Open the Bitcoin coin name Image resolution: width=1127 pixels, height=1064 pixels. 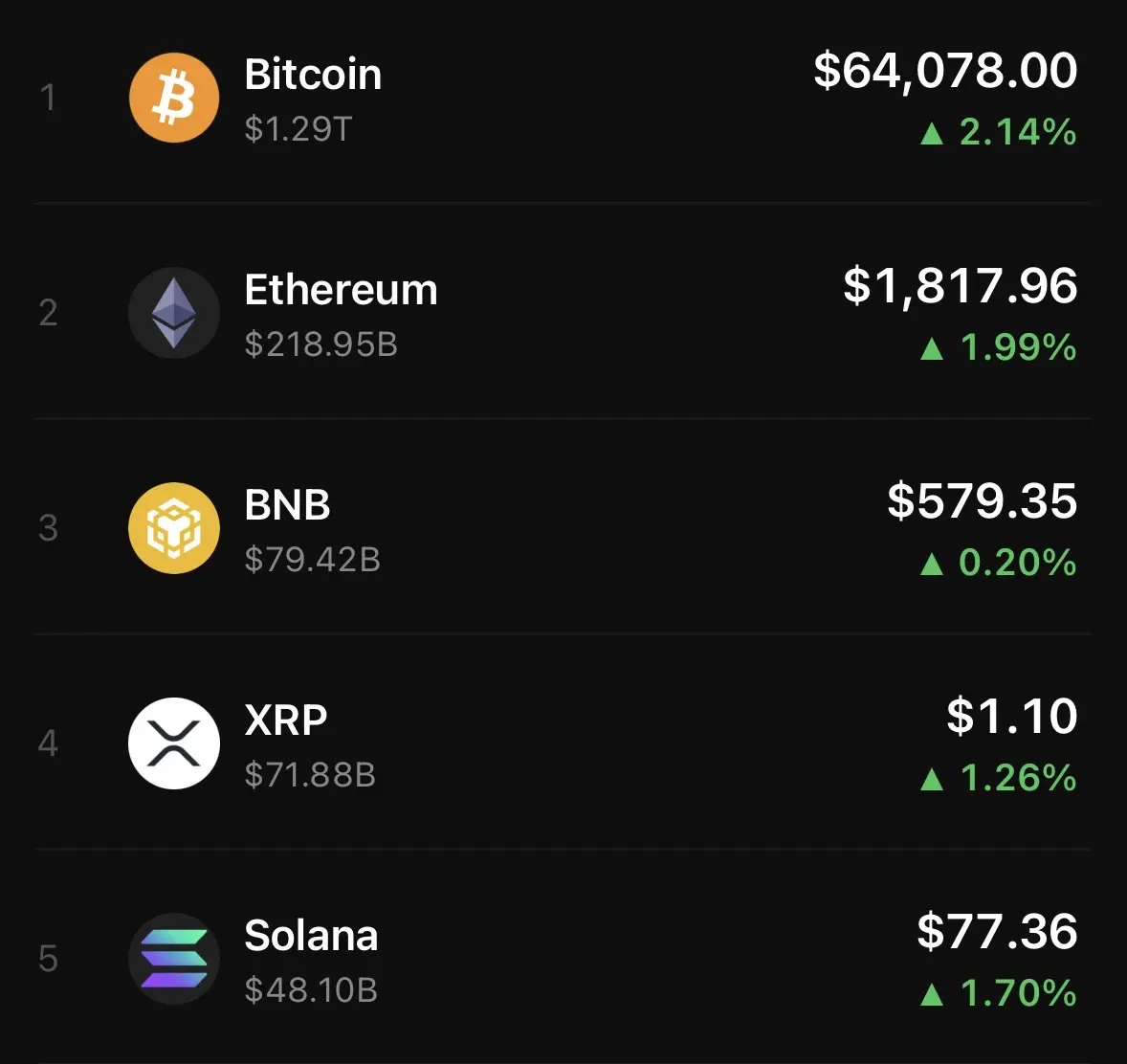click(x=313, y=74)
